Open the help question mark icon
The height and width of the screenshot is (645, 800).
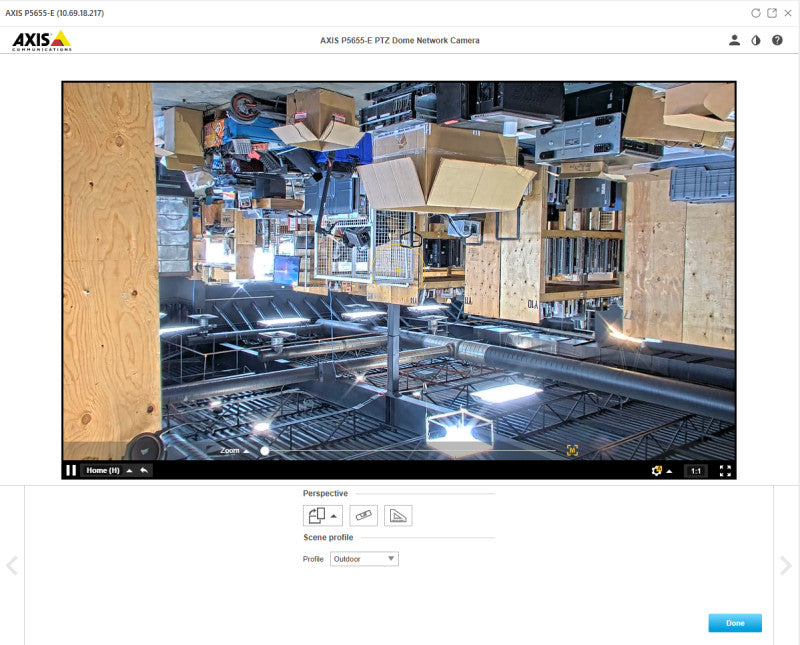coord(777,40)
